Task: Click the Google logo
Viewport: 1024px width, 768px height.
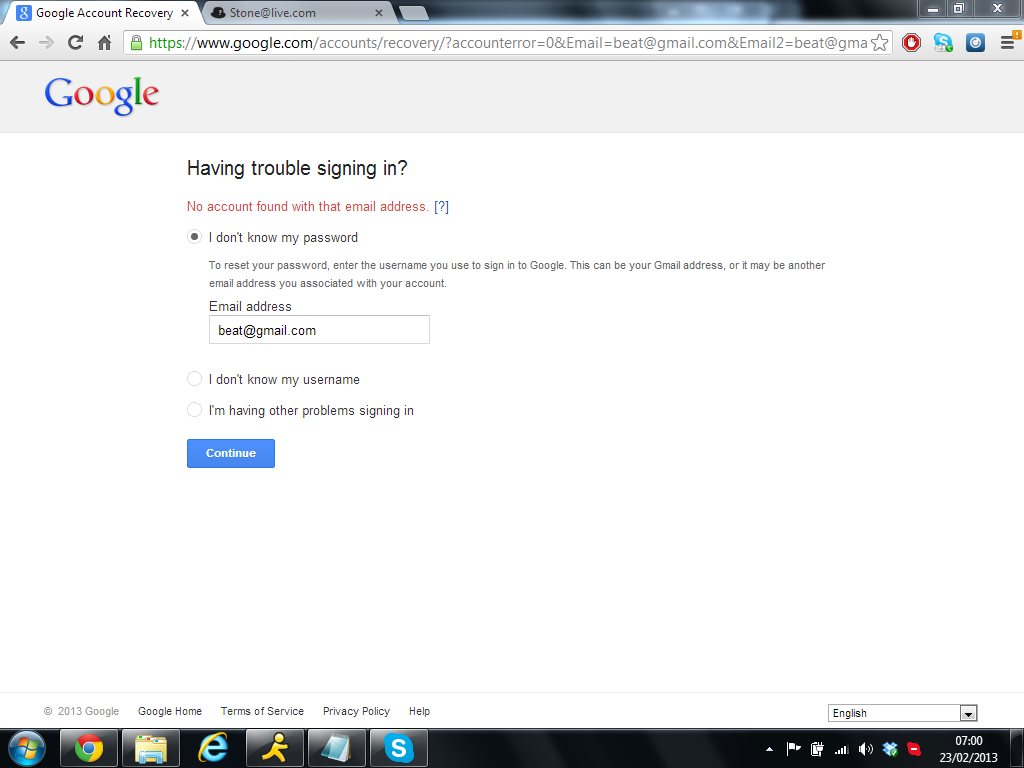Action: pos(102,95)
